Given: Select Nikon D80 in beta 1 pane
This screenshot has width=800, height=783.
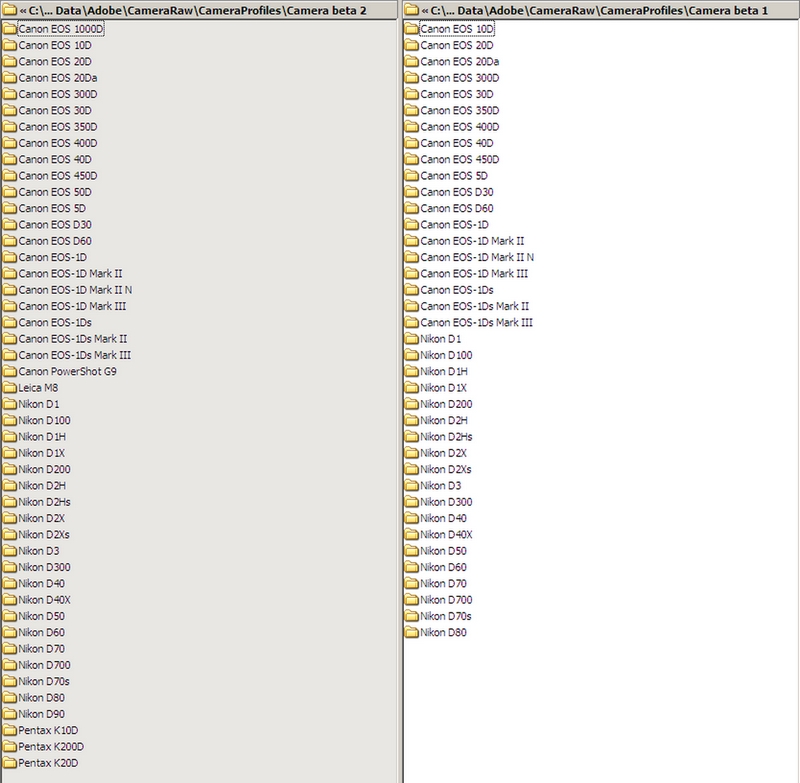Looking at the screenshot, I should click(443, 633).
